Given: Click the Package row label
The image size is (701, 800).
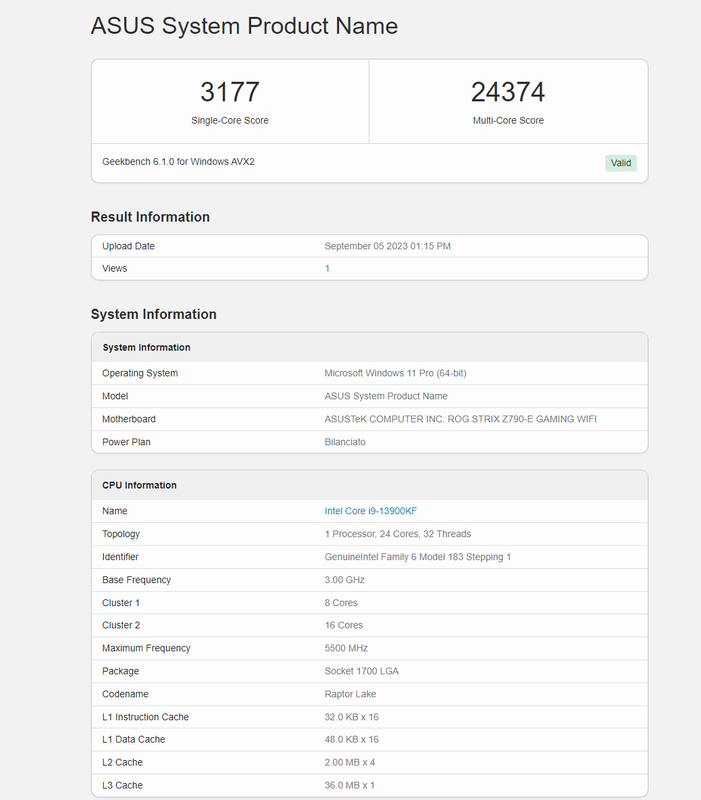Looking at the screenshot, I should (x=120, y=671).
